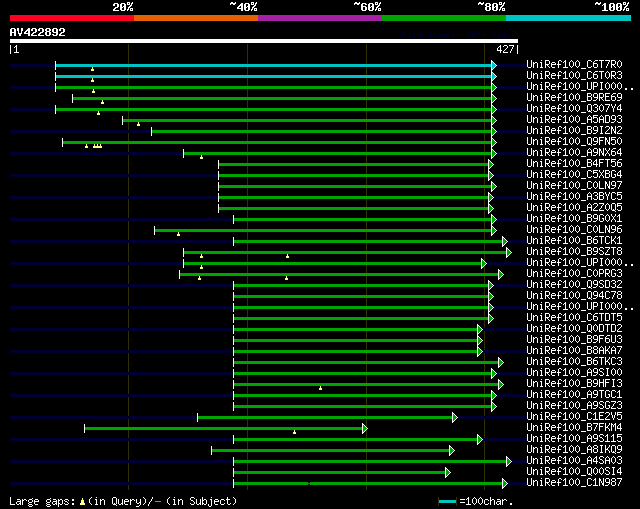Viewport: 640px width, 509px height.
Task: Click the yellow gap marker on UniRef100_B9HFI3 bar
Action: pyautogui.click(x=320, y=388)
